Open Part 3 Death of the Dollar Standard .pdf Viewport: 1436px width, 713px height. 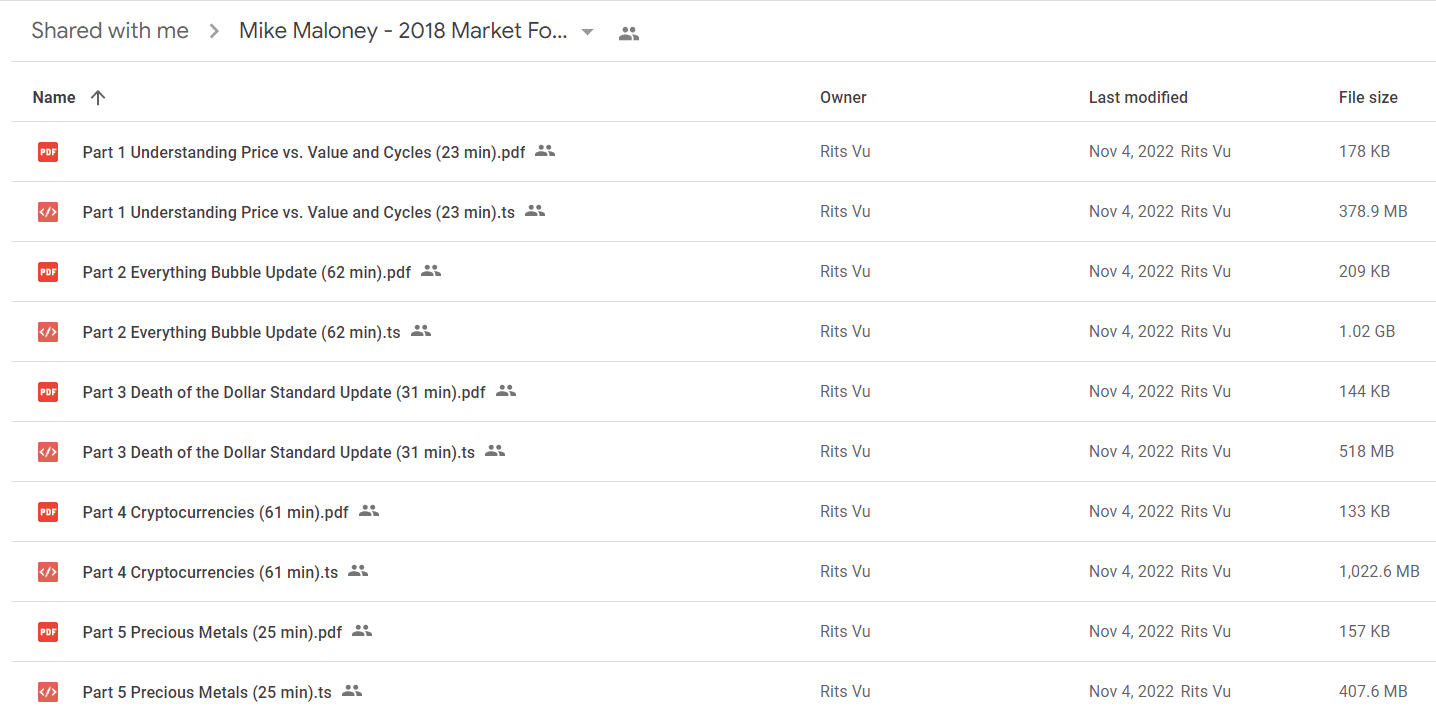pos(284,392)
